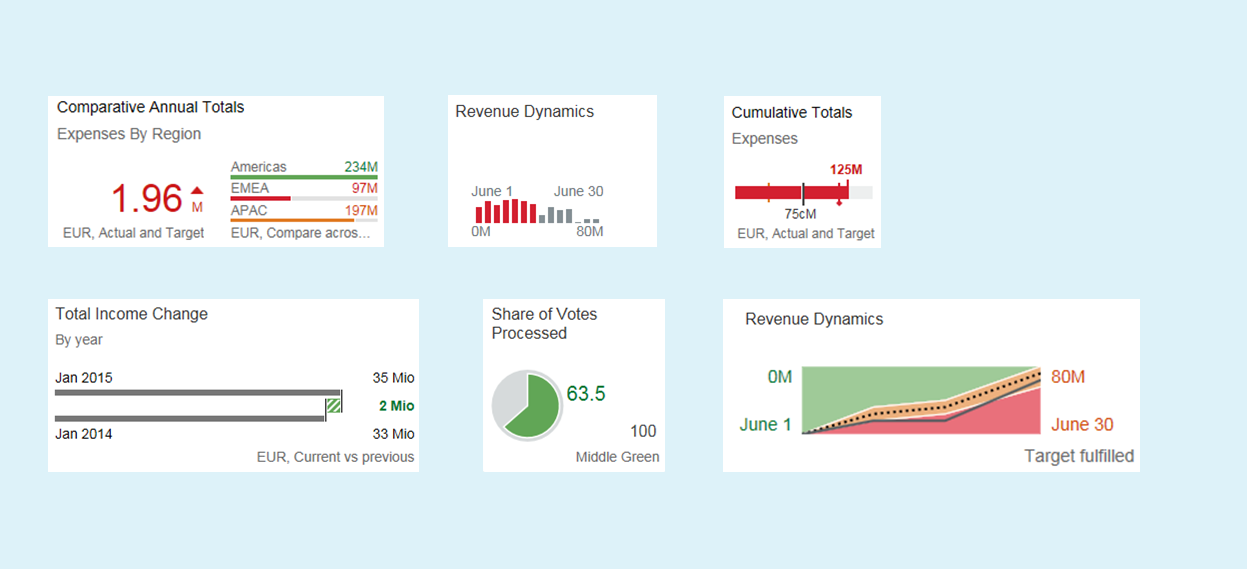Click the dotted target line in area chart
Screen dimensions: 1247x569
click(x=920, y=406)
